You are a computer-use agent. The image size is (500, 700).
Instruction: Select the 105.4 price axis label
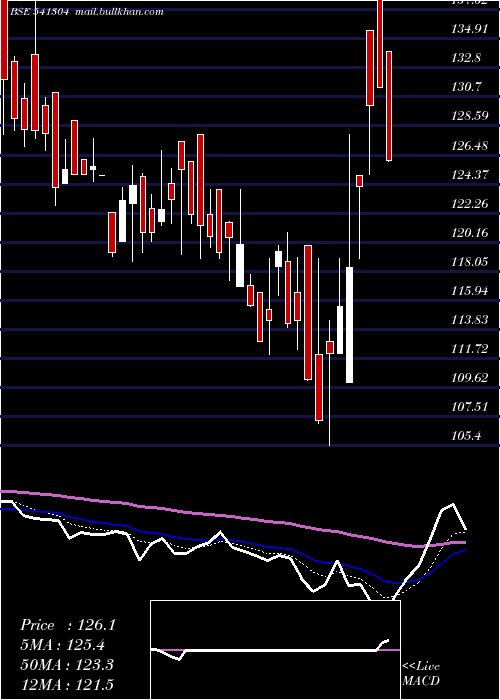pos(466,436)
